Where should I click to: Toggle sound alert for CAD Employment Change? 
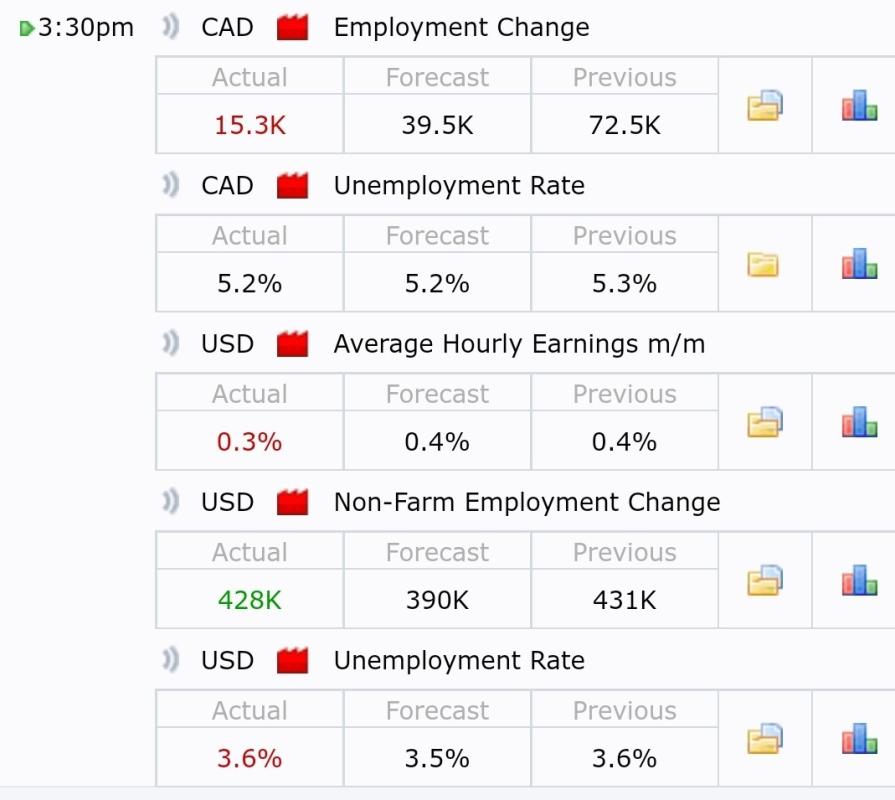(171, 28)
